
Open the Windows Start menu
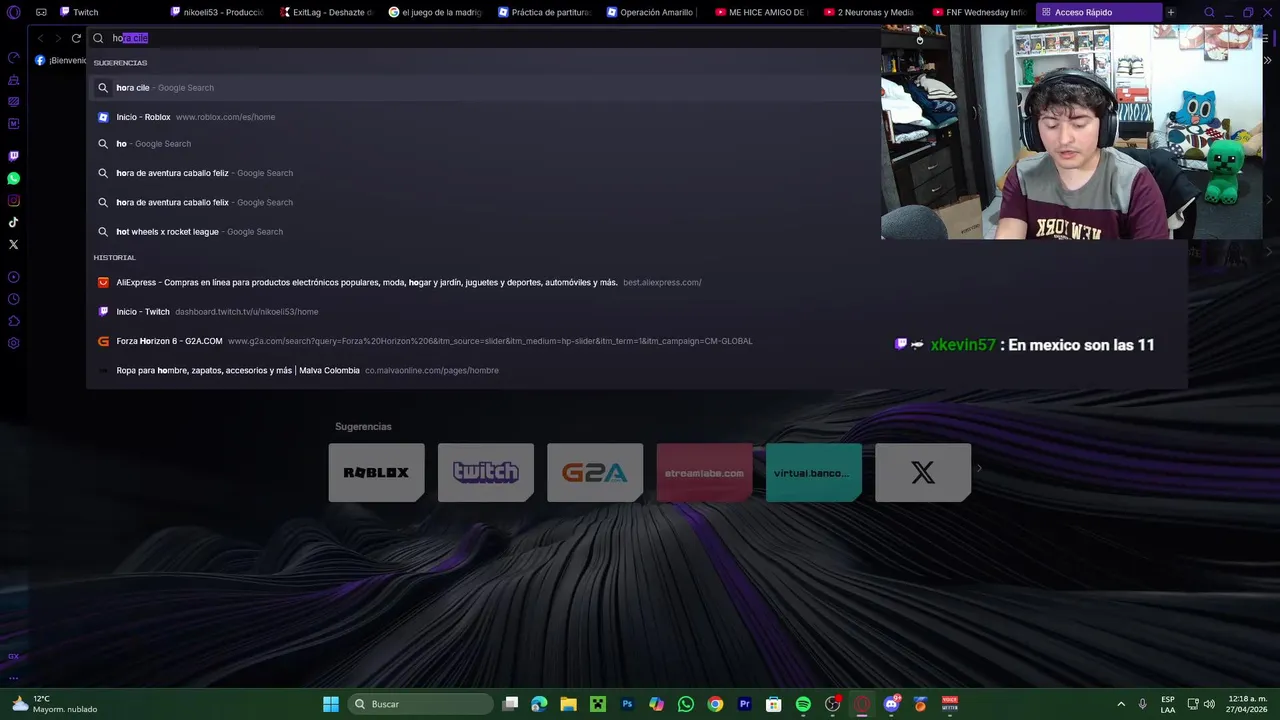331,704
